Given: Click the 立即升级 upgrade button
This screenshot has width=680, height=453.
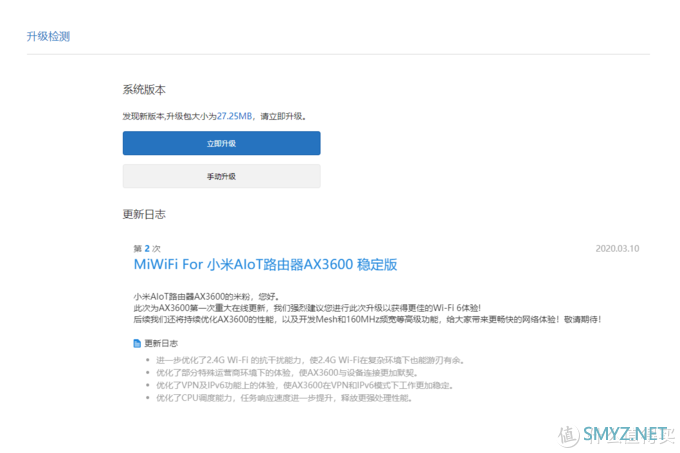Looking at the screenshot, I should click(221, 143).
